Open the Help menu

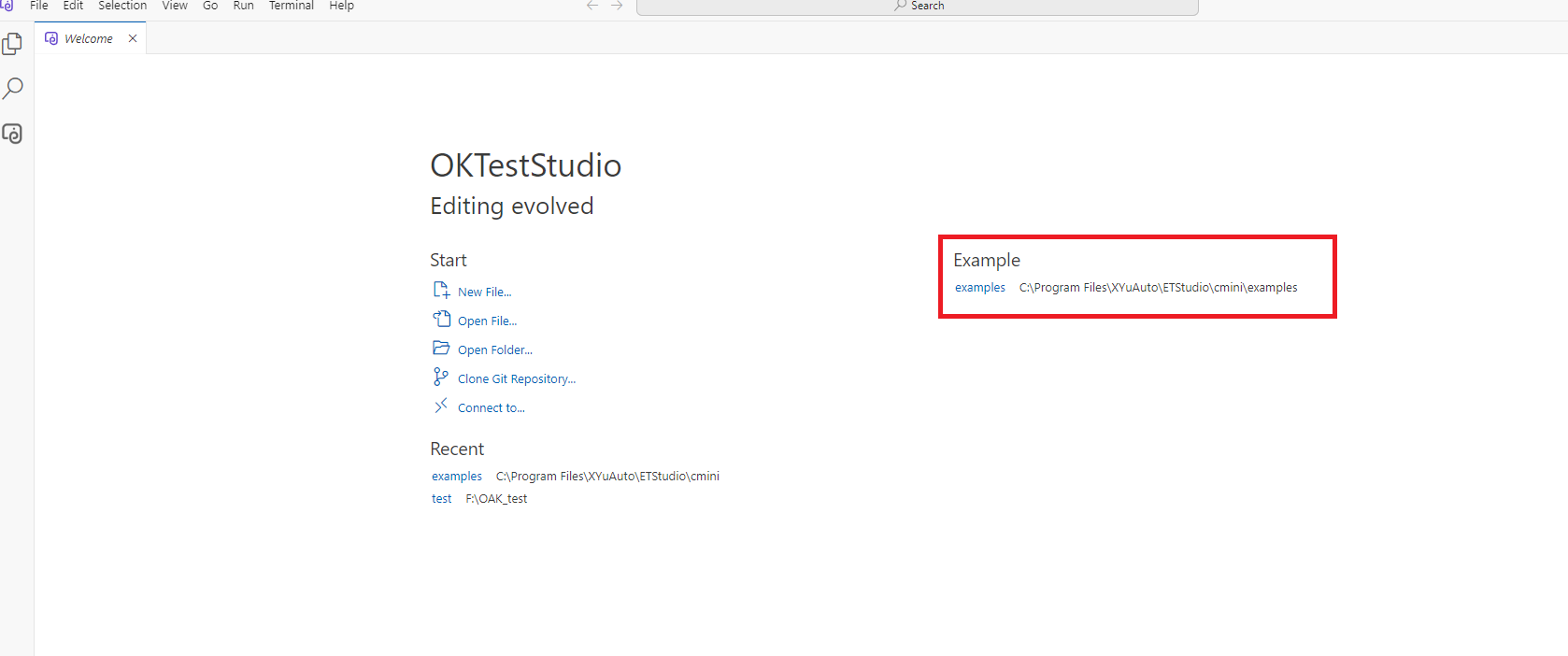(341, 6)
